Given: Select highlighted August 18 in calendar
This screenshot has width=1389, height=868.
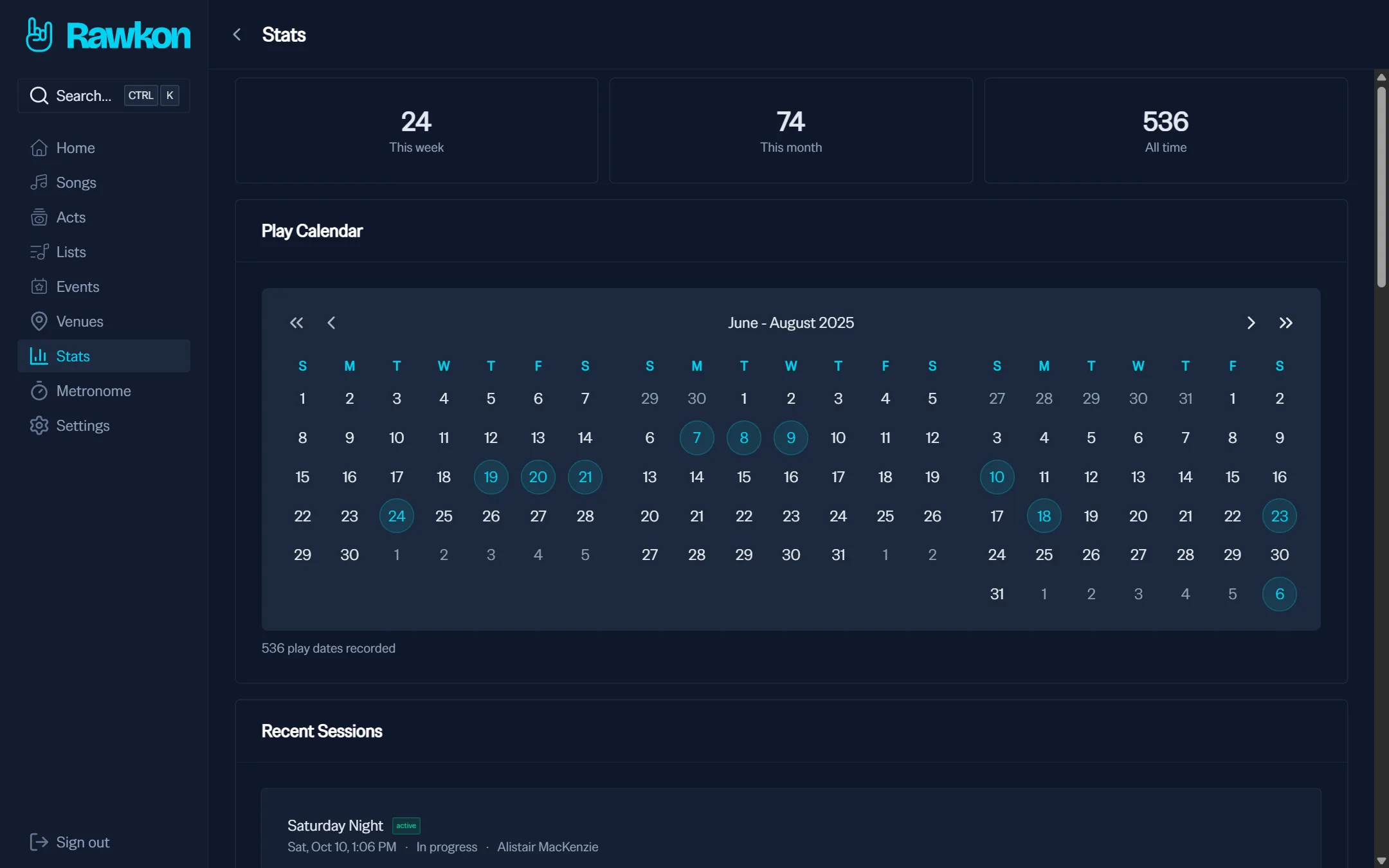Looking at the screenshot, I should click(1044, 516).
